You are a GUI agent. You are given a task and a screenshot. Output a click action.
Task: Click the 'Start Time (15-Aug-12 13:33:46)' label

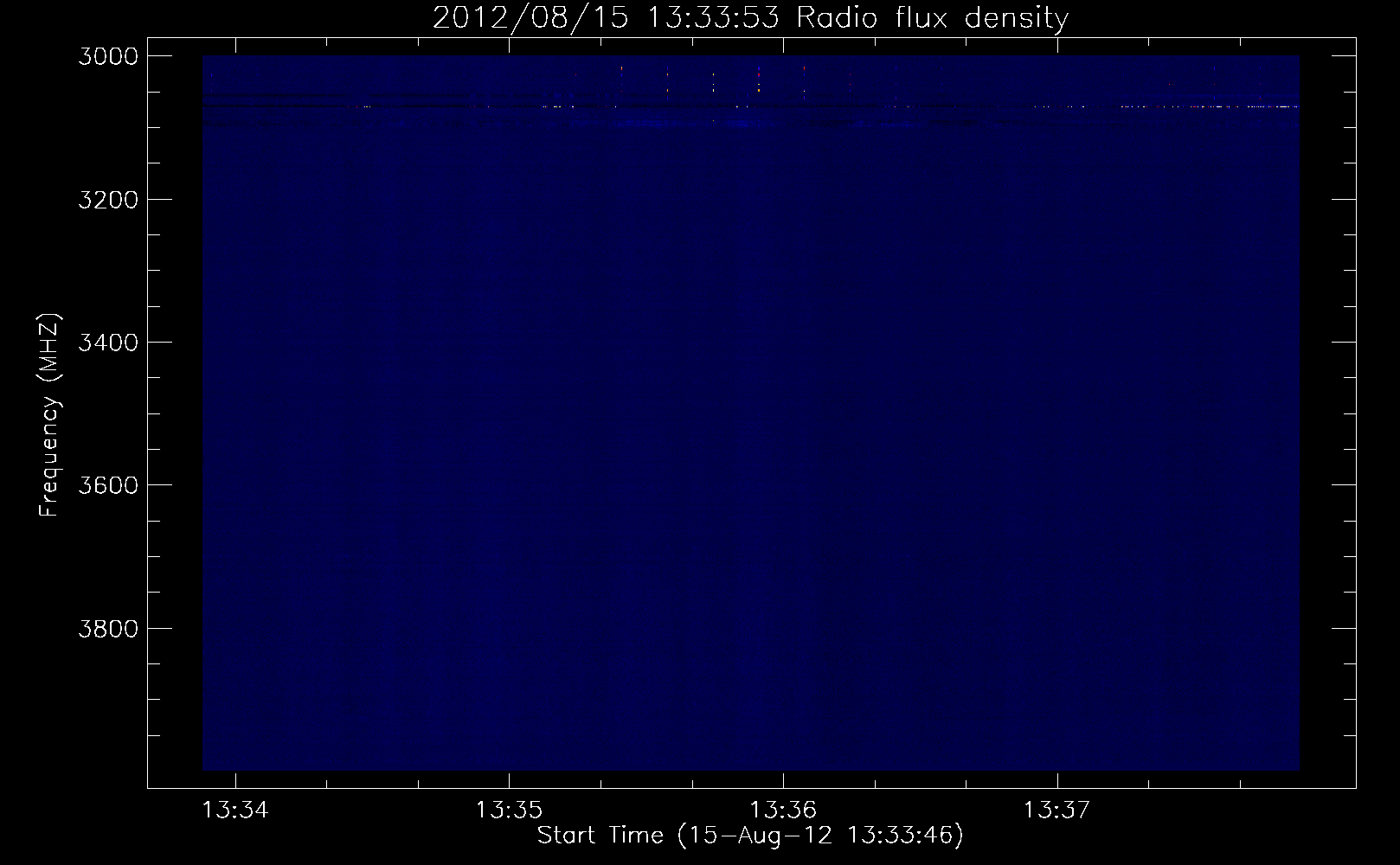750,836
